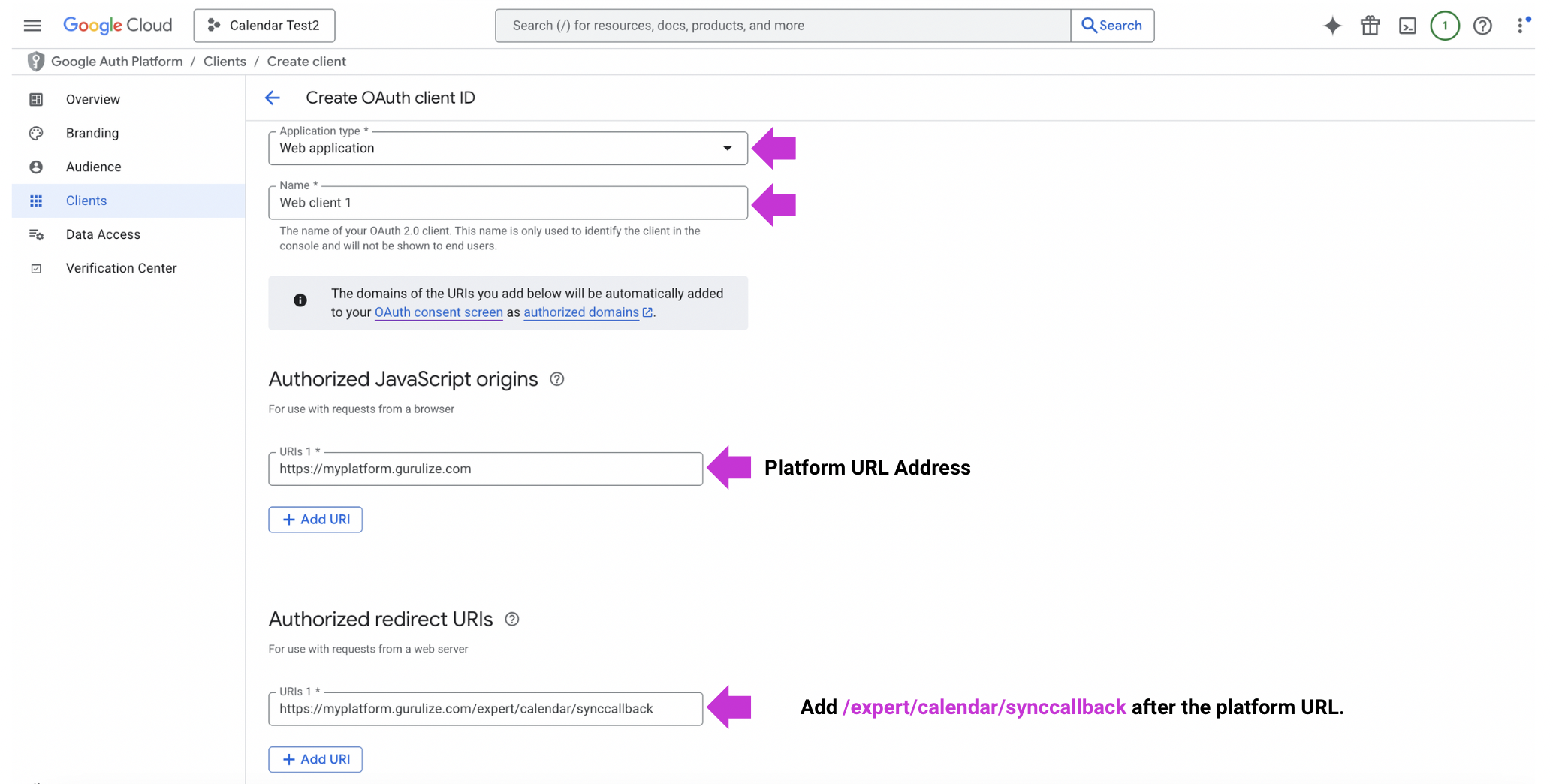Open the Overview sidebar item
Screen dimensions: 1553x784
[x=128, y=99]
